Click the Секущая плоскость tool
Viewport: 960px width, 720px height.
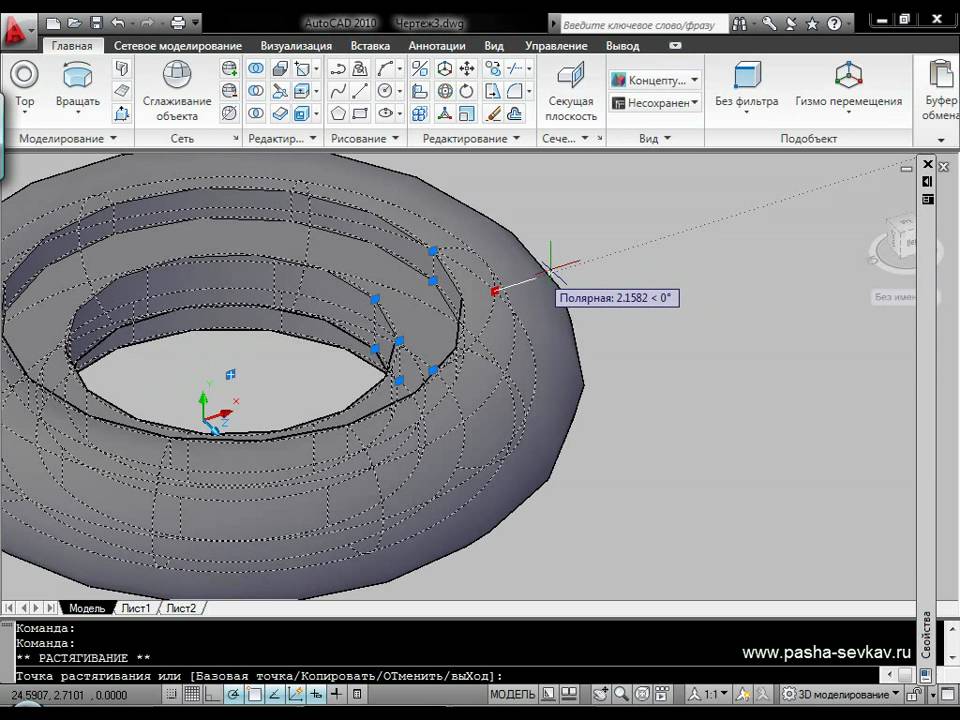click(571, 91)
